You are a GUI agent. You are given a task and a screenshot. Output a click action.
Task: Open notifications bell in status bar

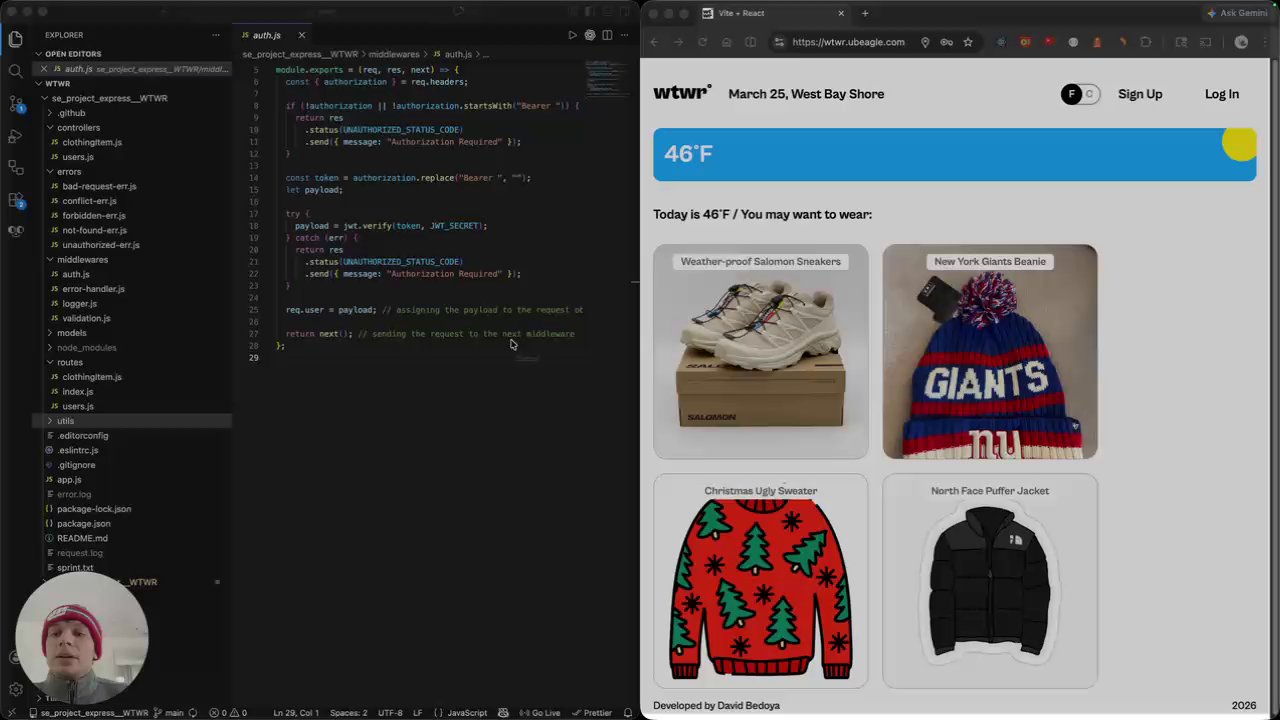628,713
